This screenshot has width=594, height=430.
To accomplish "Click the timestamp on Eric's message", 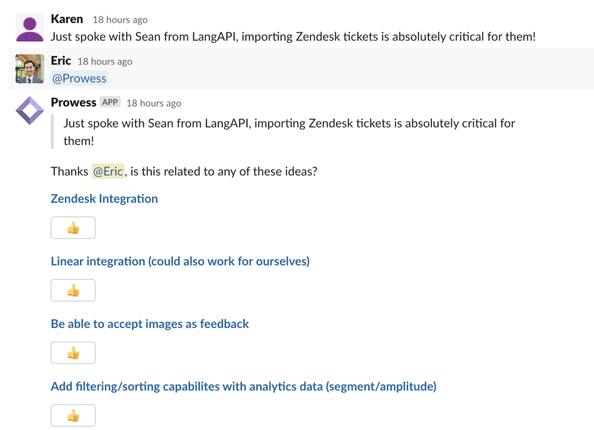I will pyautogui.click(x=105, y=61).
